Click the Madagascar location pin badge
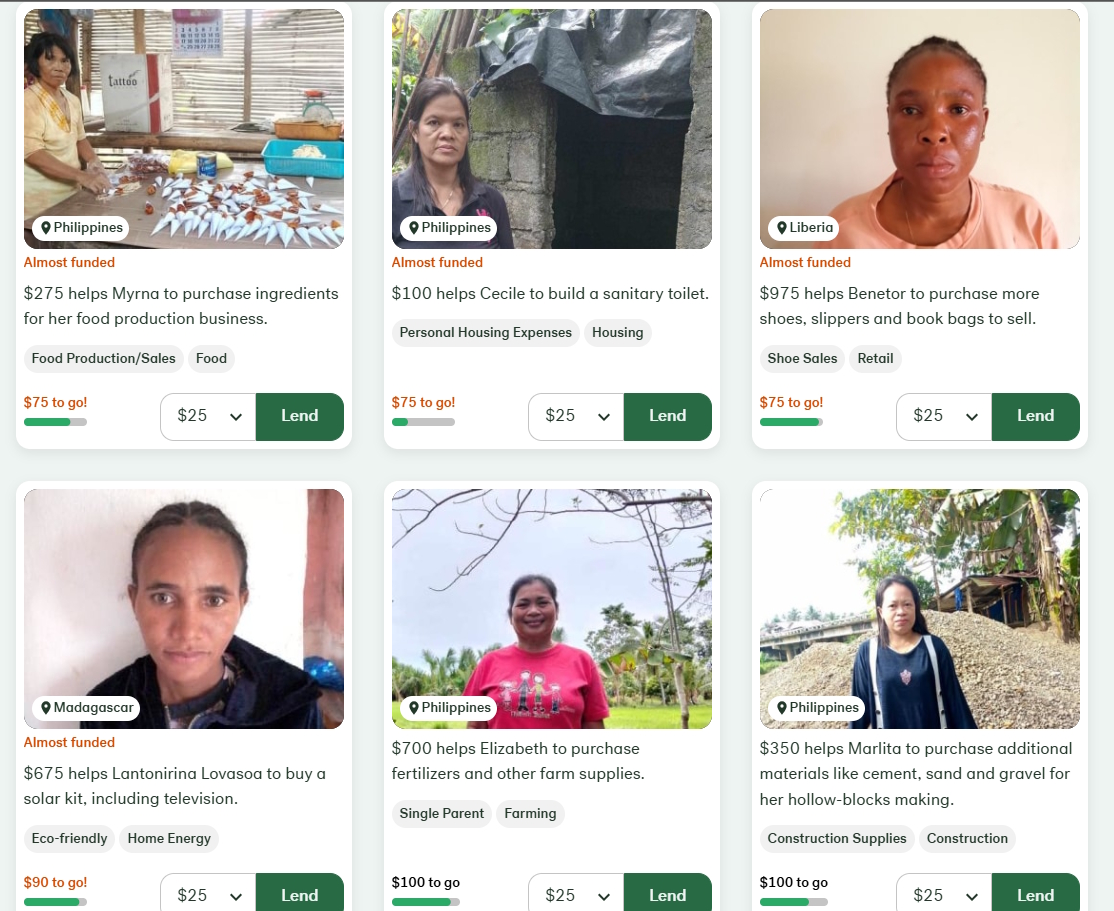 [86, 708]
